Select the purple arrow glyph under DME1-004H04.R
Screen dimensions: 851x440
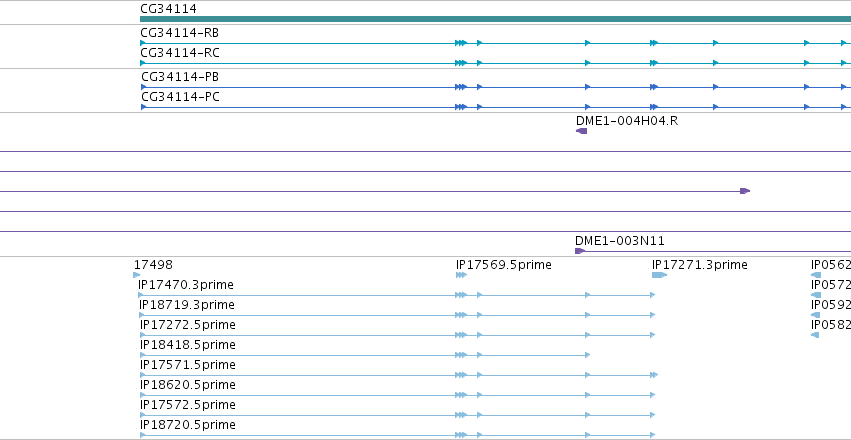pos(581,131)
